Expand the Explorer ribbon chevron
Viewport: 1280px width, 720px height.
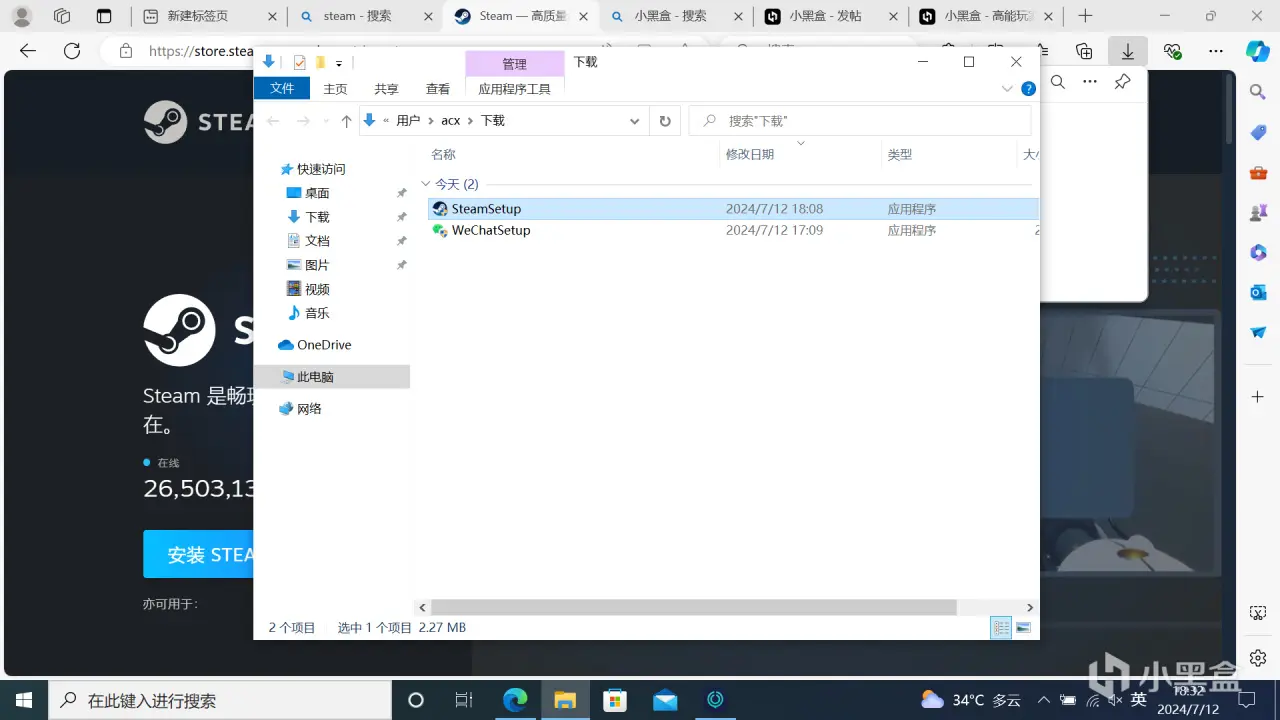click(x=1007, y=89)
